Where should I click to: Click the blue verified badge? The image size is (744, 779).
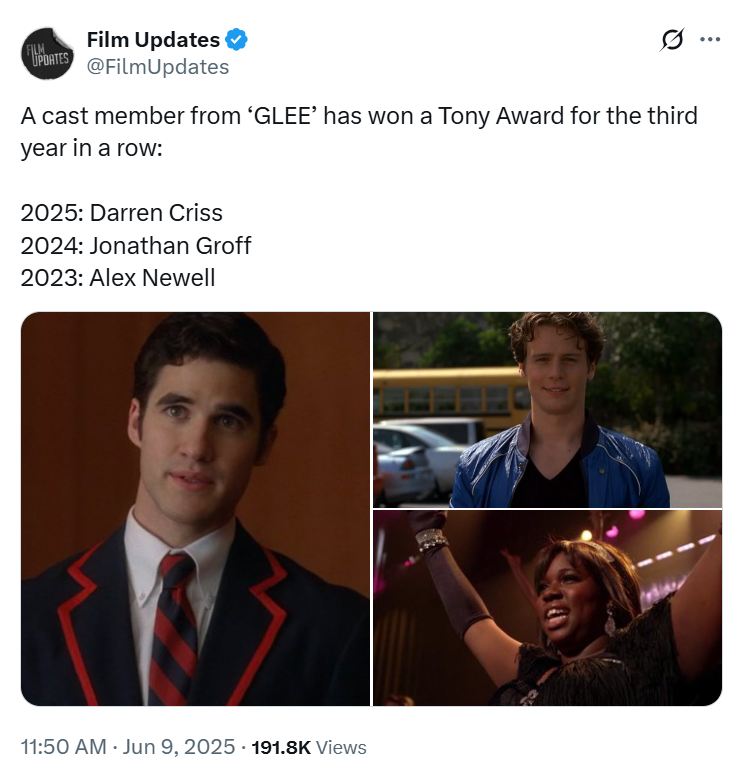(237, 40)
